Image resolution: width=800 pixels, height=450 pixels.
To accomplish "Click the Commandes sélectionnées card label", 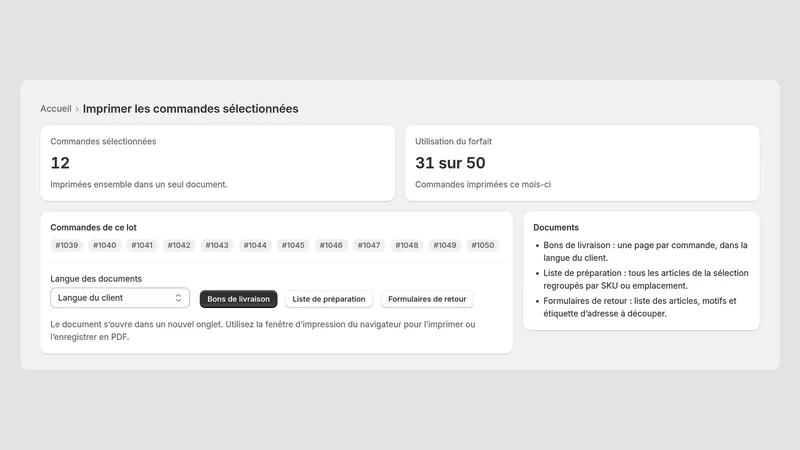I will click(103, 141).
